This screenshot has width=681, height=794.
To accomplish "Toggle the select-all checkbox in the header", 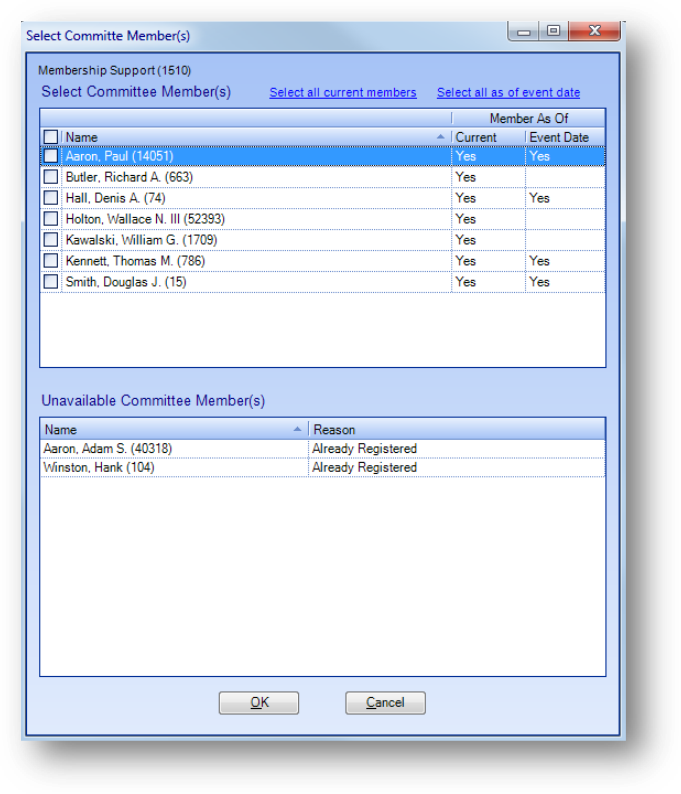I will click(x=51, y=137).
